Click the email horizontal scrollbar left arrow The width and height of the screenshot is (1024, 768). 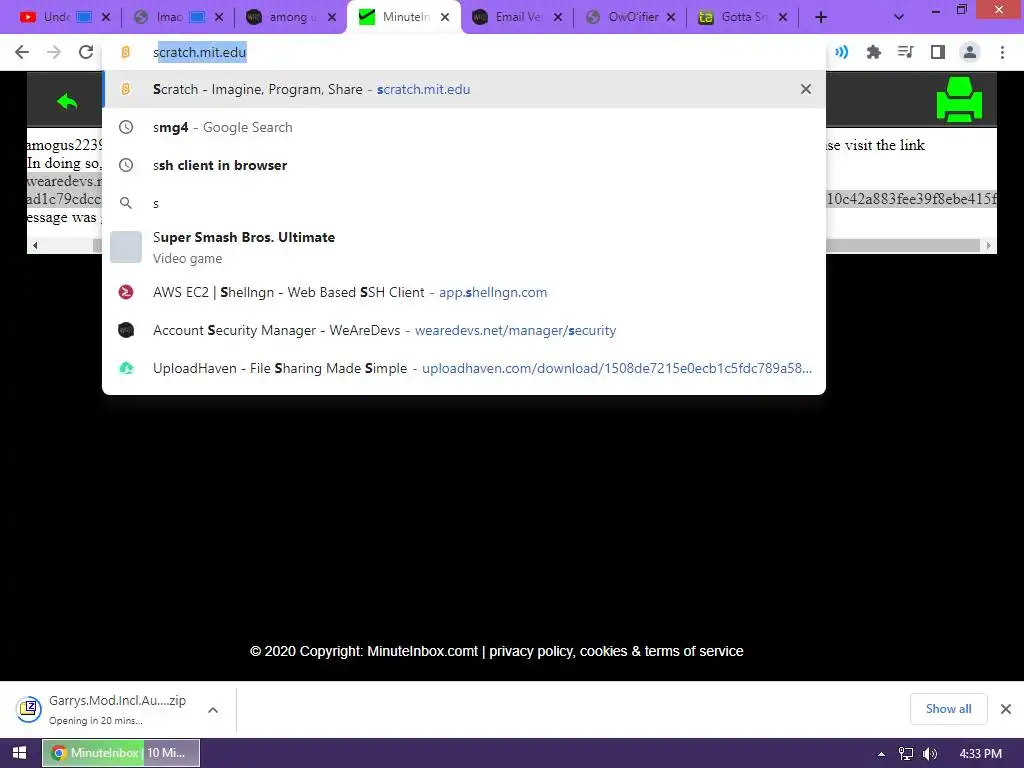[x=35, y=246]
